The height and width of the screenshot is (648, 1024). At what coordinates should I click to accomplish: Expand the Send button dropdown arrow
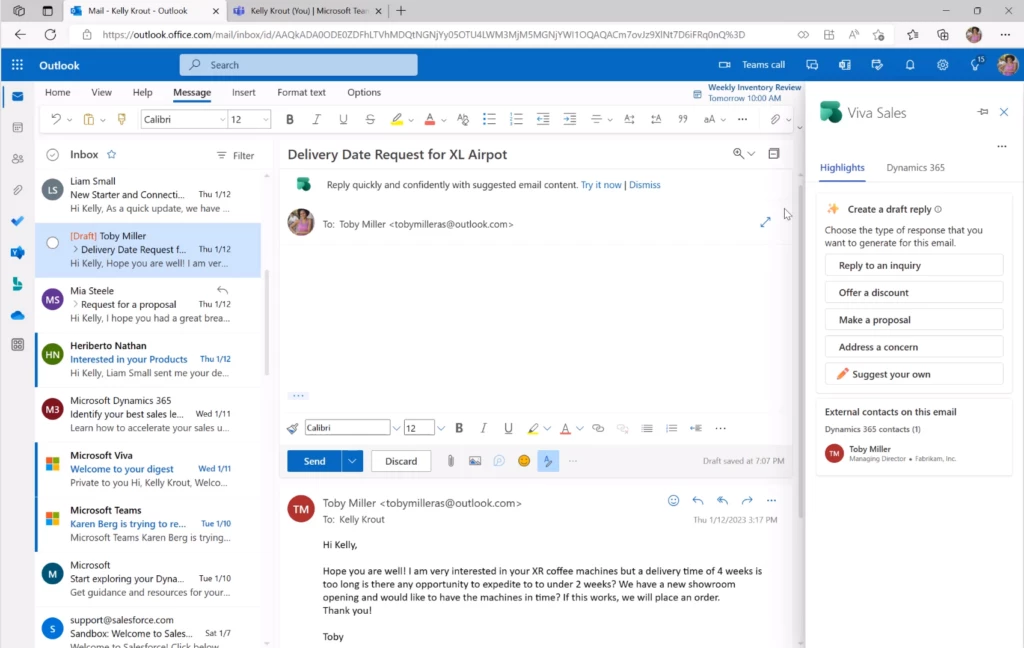point(352,461)
